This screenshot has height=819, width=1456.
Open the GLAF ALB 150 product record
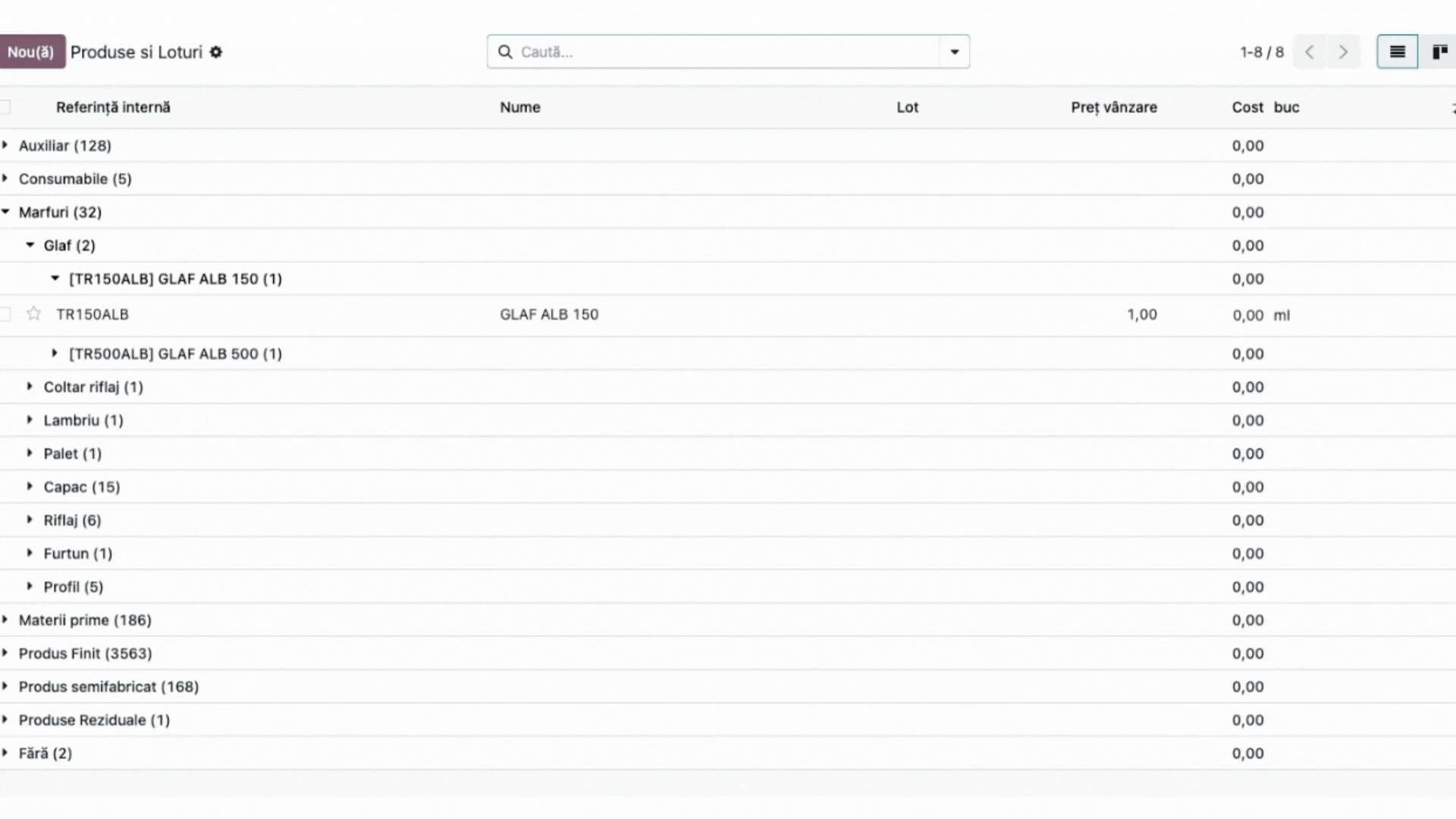click(x=549, y=314)
